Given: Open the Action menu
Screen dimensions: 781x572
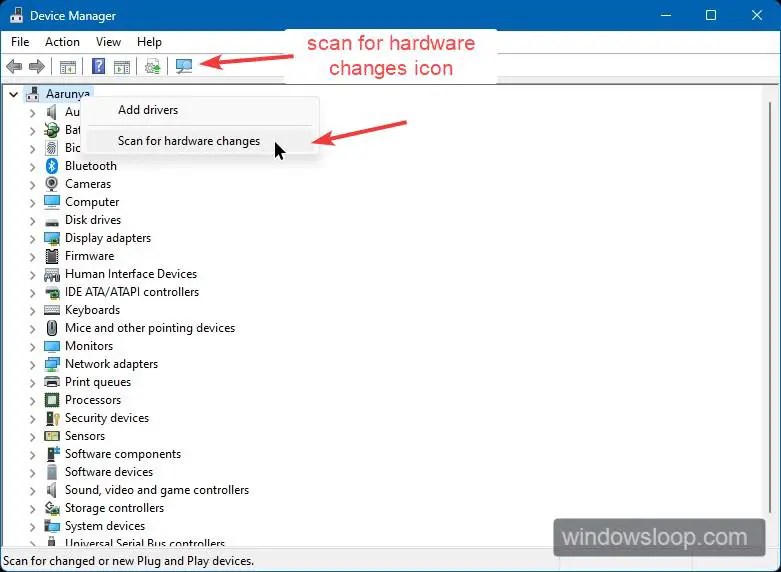Looking at the screenshot, I should click(x=62, y=42).
